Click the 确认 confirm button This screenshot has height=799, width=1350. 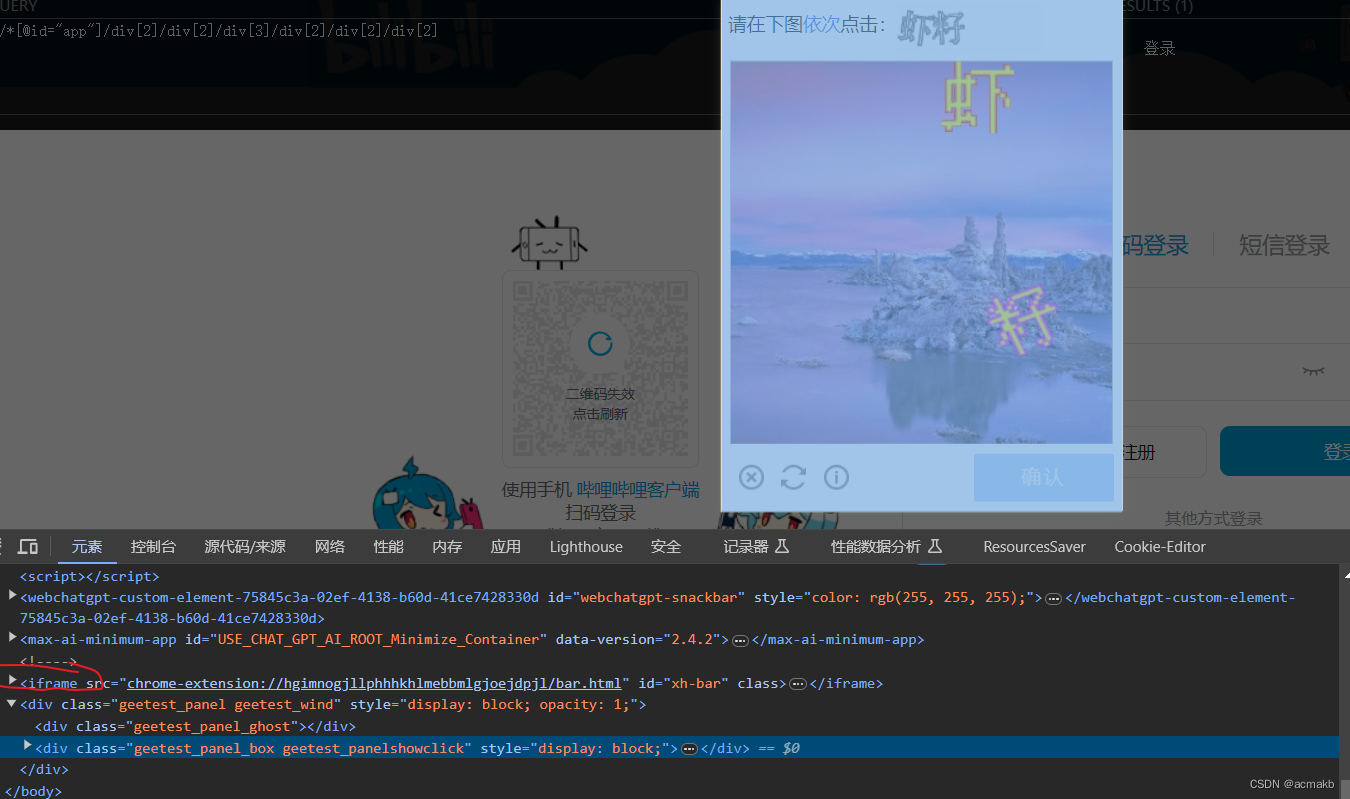[x=1043, y=477]
